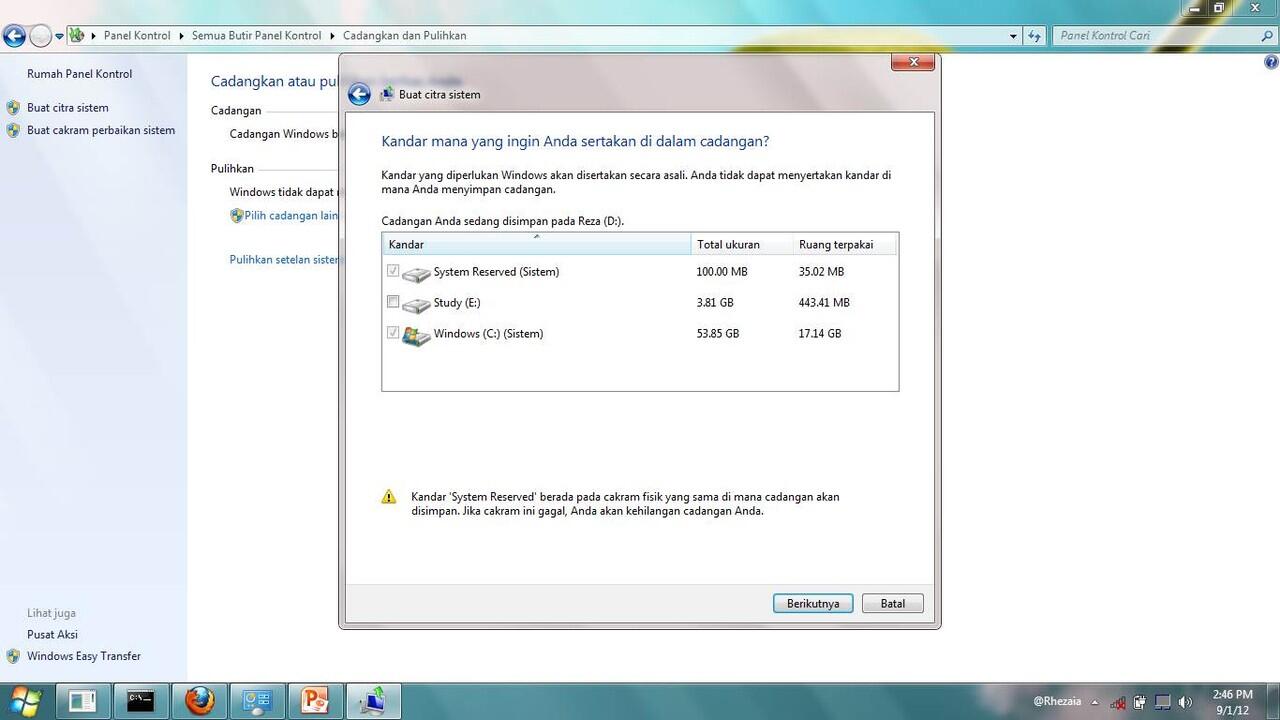1280x720 pixels.
Task: Click the yellow warning triangle icon
Action: [x=389, y=497]
